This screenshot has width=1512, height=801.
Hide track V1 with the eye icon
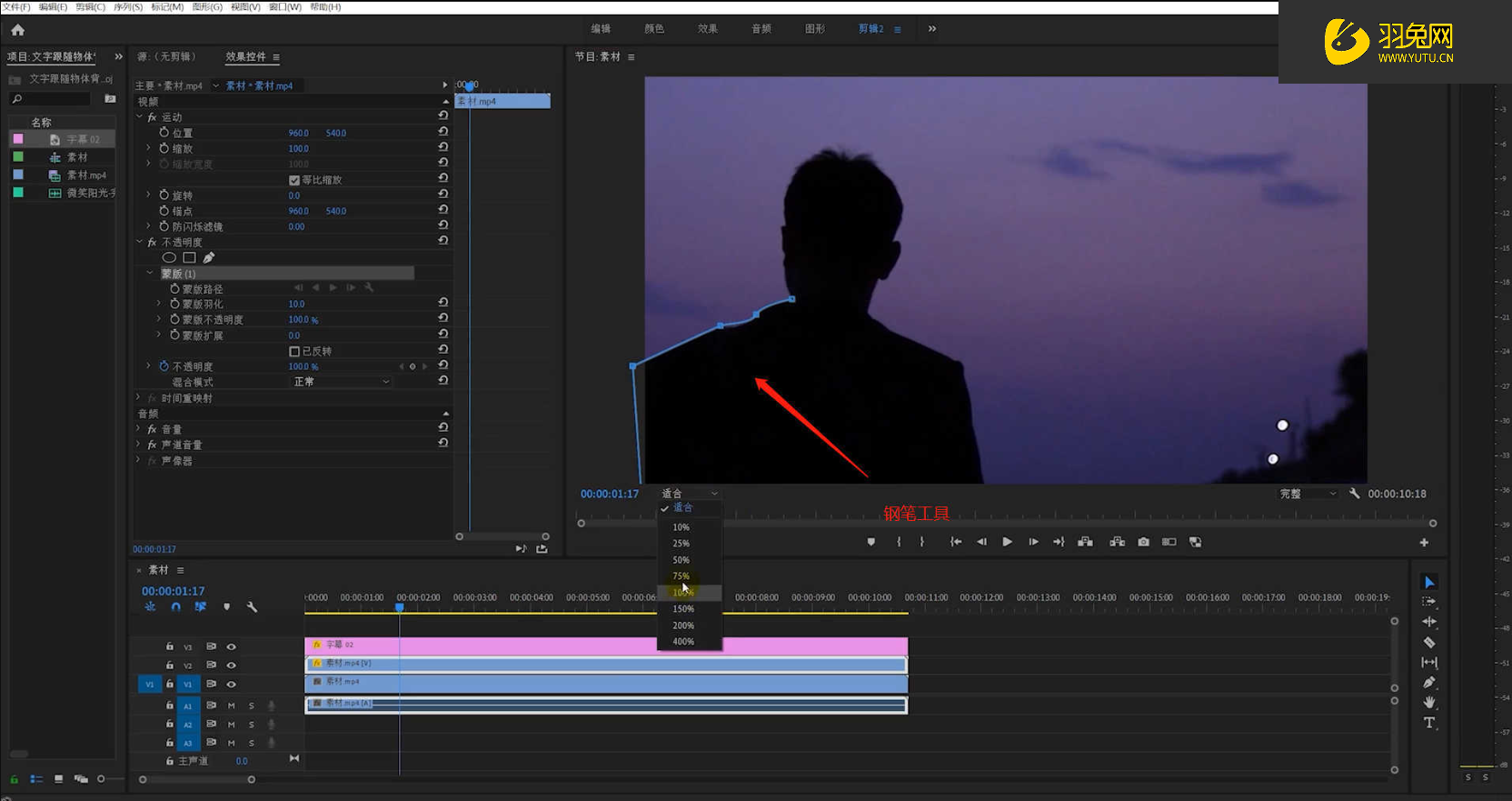232,684
